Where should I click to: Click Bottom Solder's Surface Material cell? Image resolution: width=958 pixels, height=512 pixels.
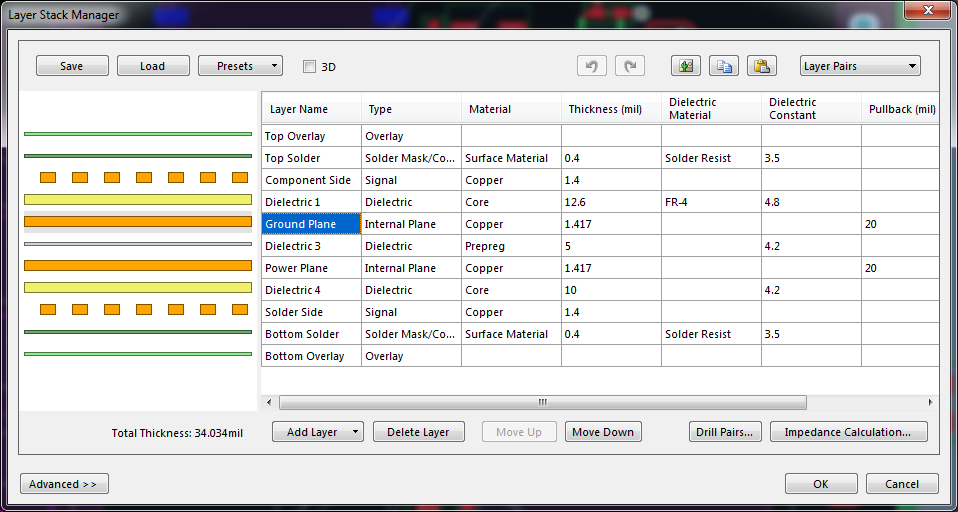coord(511,334)
